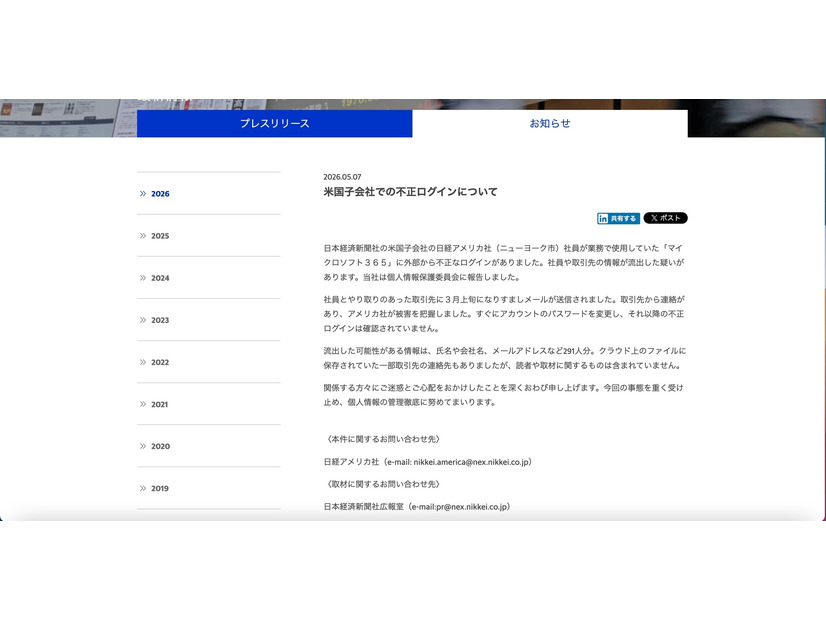
Task: Open the 2022 year archive
Action: [x=160, y=362]
